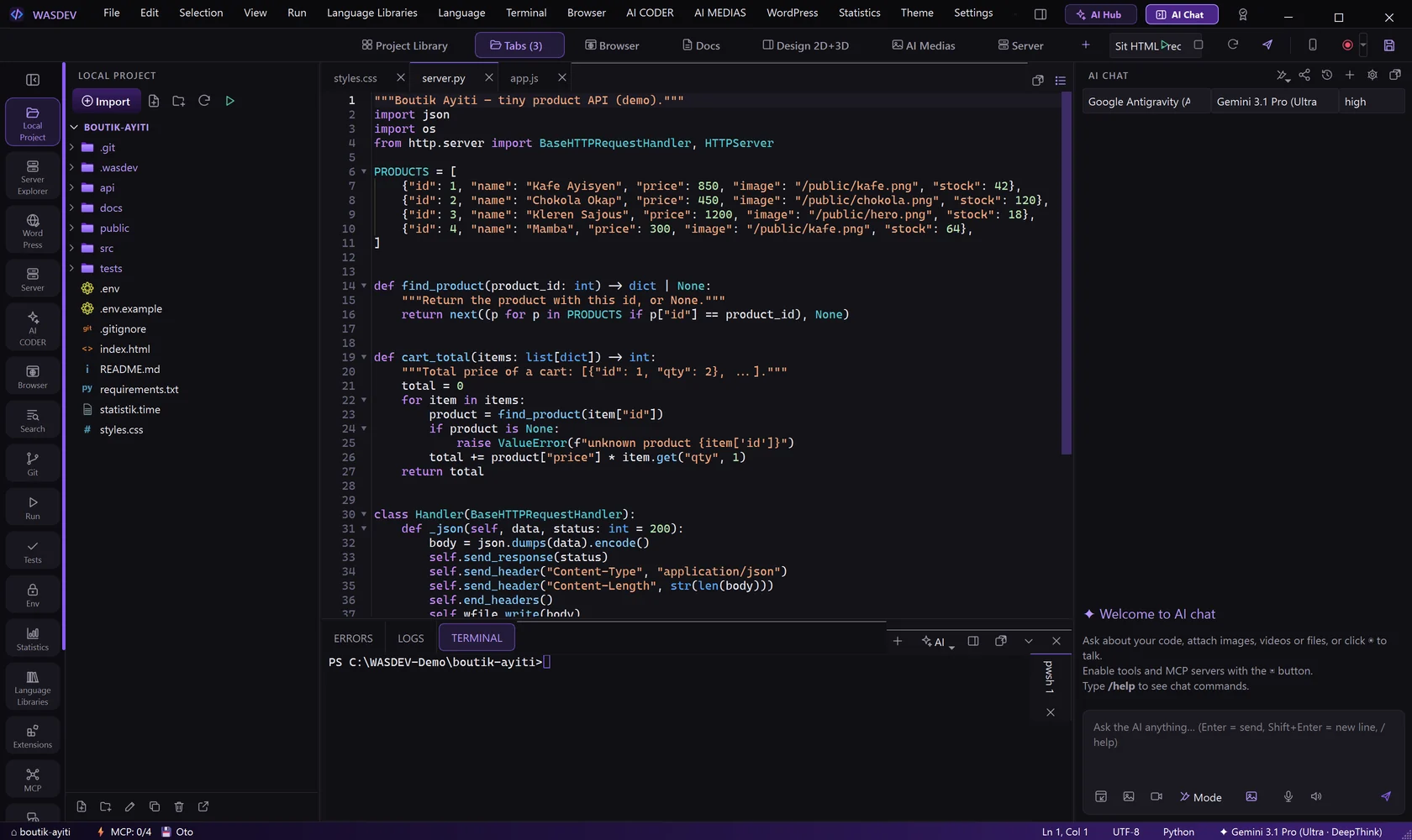Open the Tests sidebar panel
Viewport: 1412px width, 840px height.
point(33,551)
